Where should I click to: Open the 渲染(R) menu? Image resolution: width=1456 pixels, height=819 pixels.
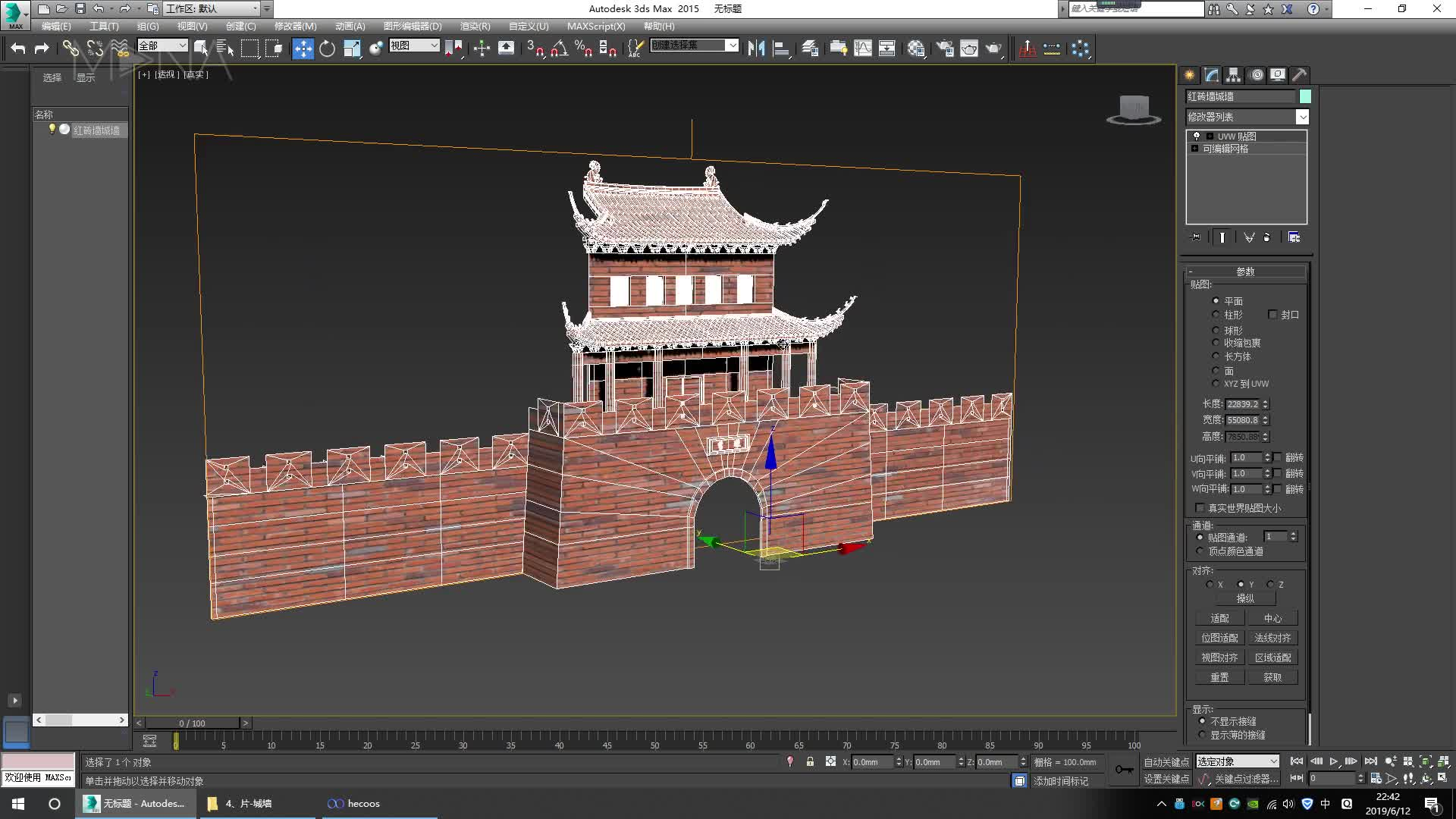[475, 26]
